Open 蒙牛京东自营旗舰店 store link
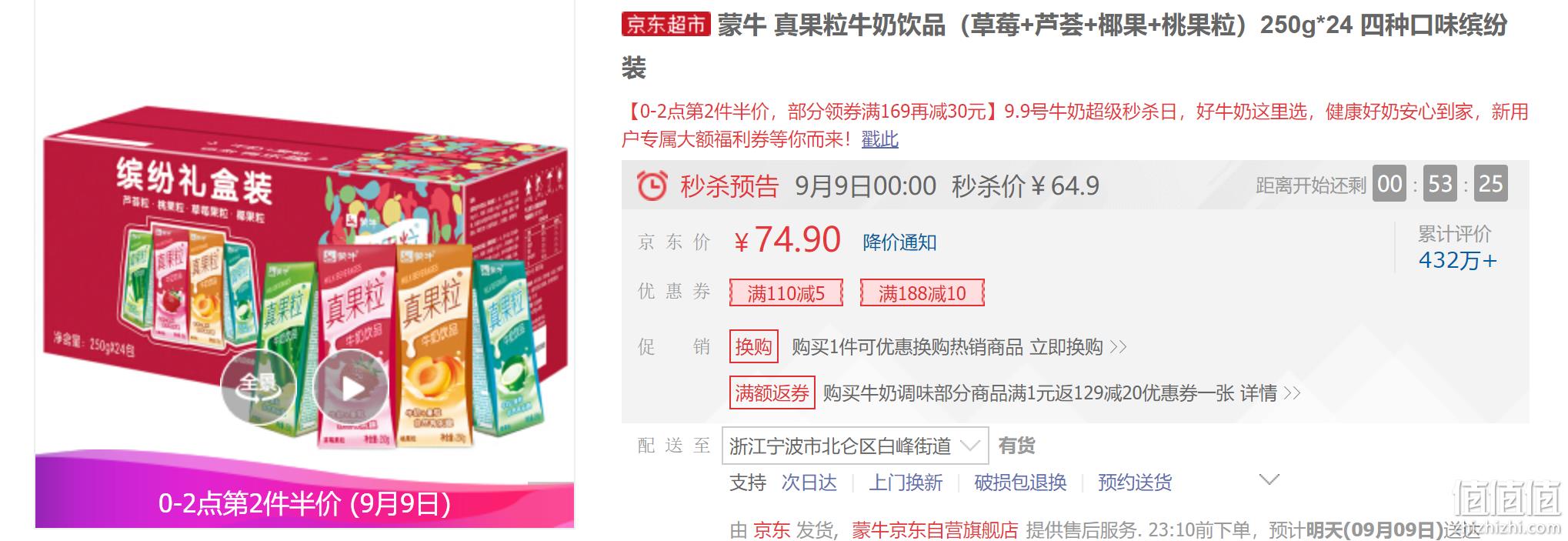This screenshot has height=541, width=1568. [935, 530]
